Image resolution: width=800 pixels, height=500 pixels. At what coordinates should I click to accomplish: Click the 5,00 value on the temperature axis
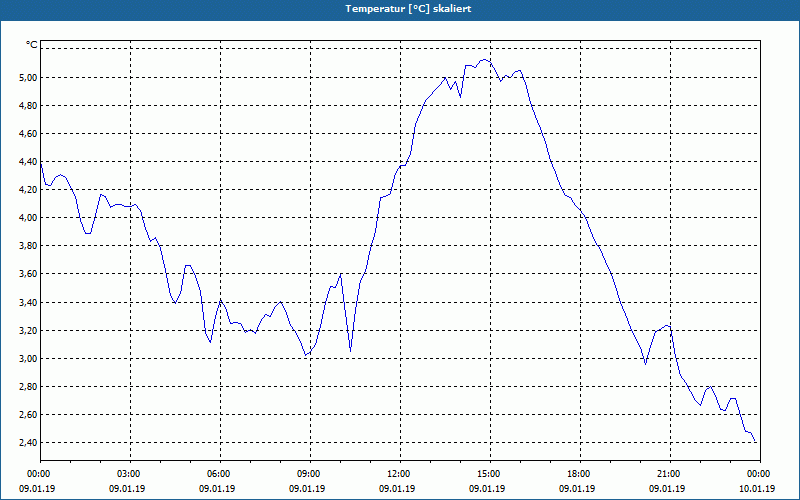tap(28, 78)
